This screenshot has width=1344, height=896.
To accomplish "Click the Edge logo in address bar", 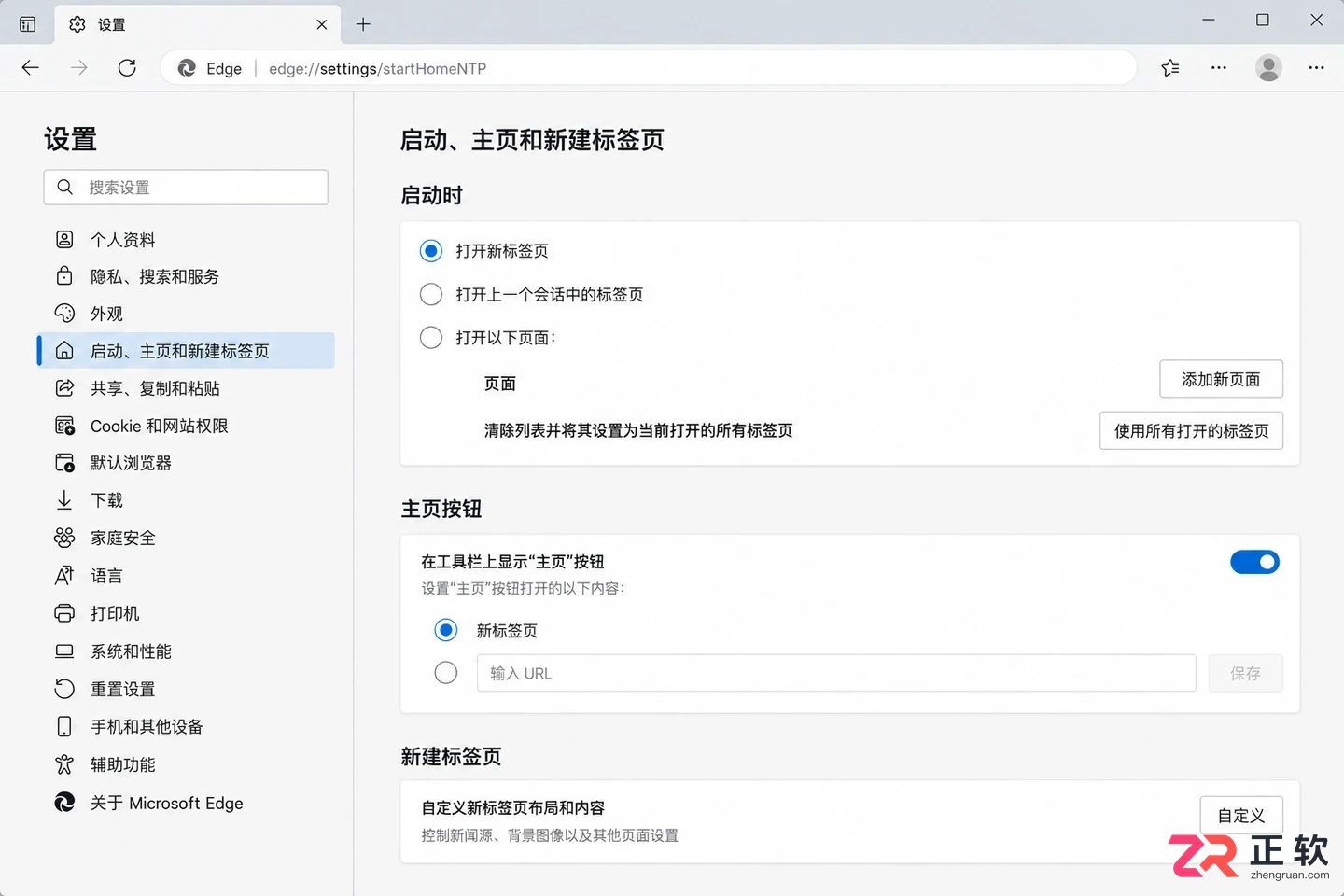I will [187, 68].
